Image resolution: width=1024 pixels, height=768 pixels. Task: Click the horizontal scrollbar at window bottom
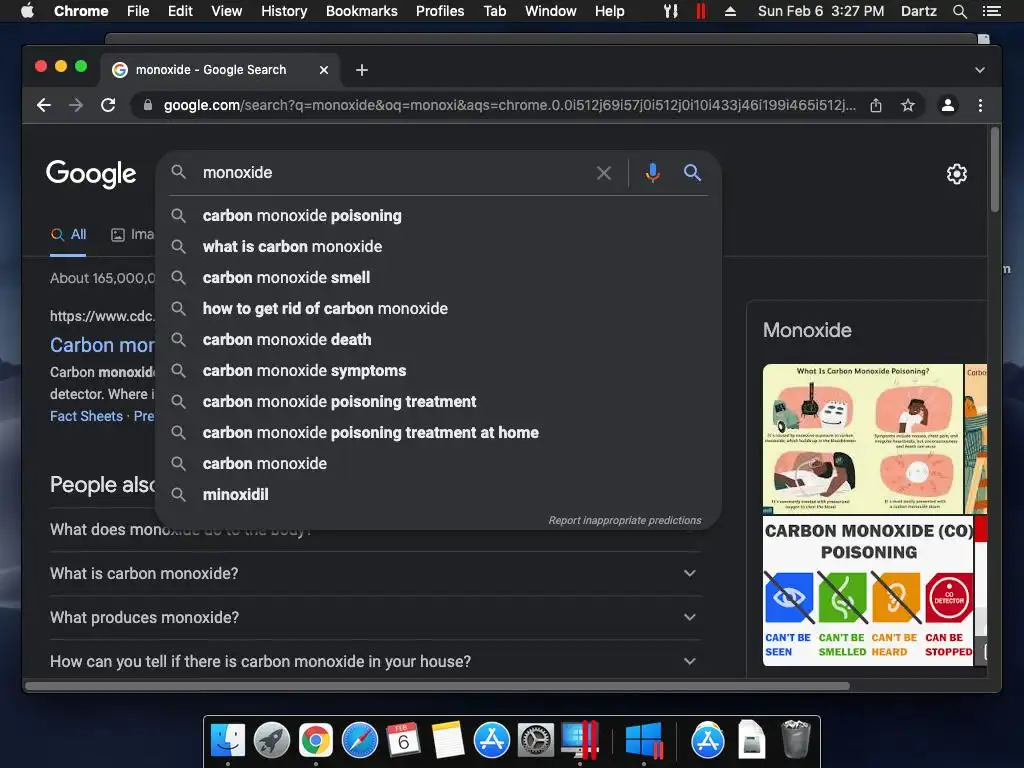click(437, 686)
